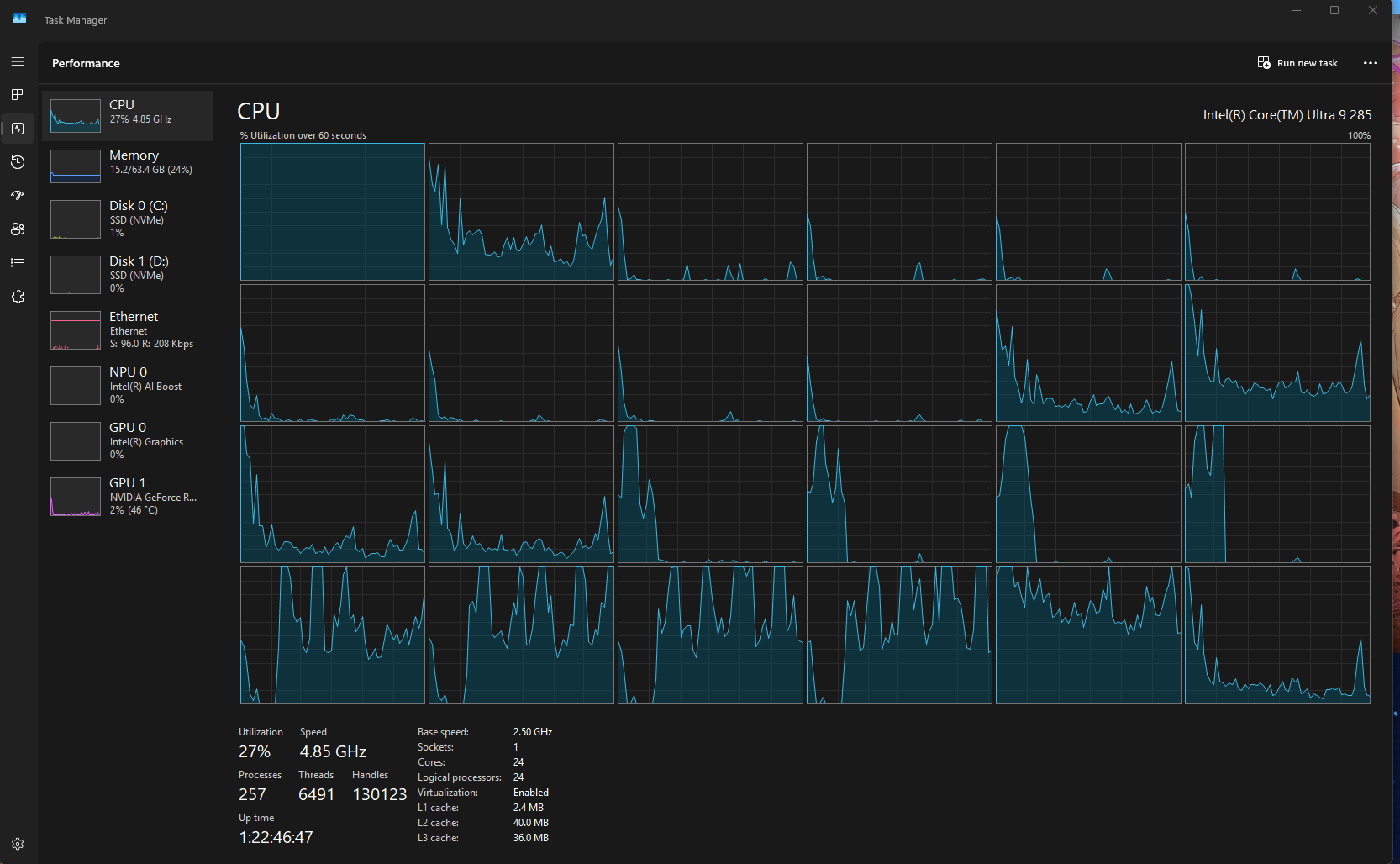Click the % Utilization over 60 seconds label
1400x864 pixels.
(x=303, y=135)
